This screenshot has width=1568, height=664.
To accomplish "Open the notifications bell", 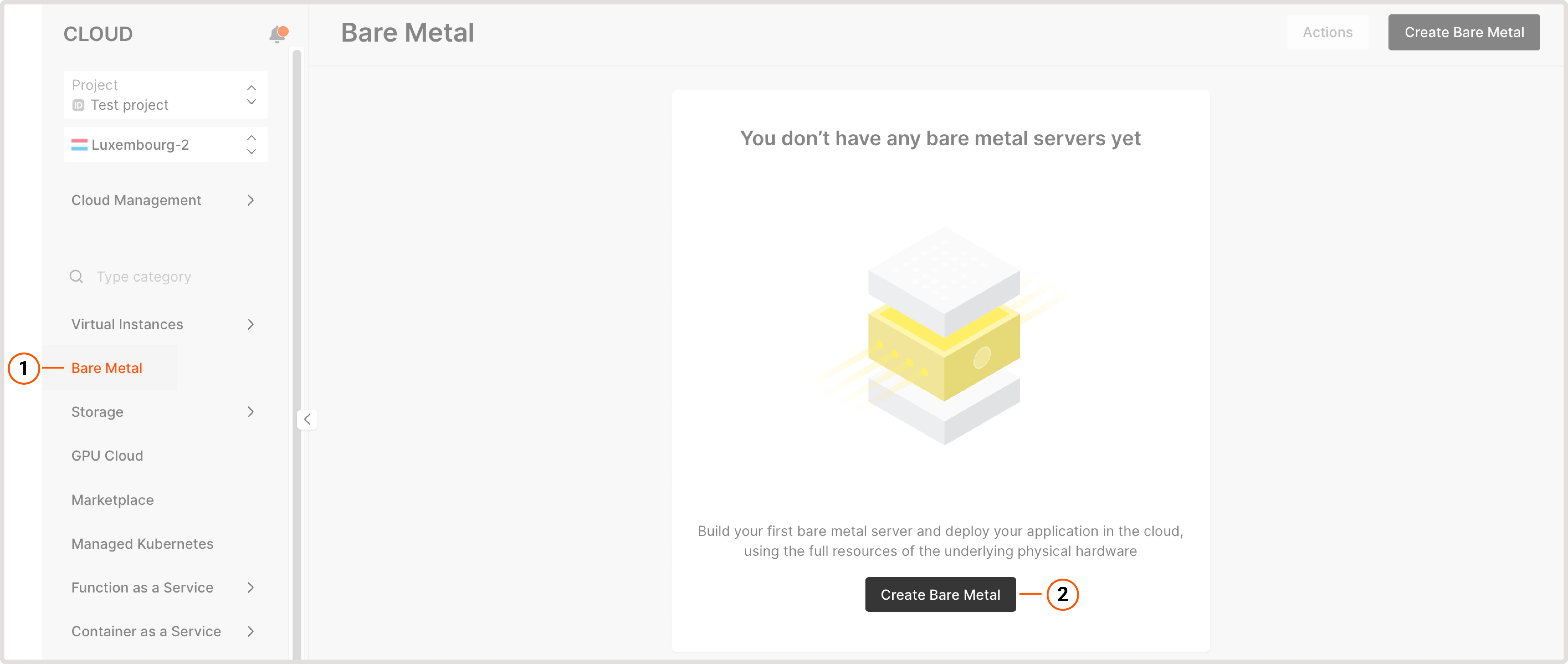I will pos(278,34).
